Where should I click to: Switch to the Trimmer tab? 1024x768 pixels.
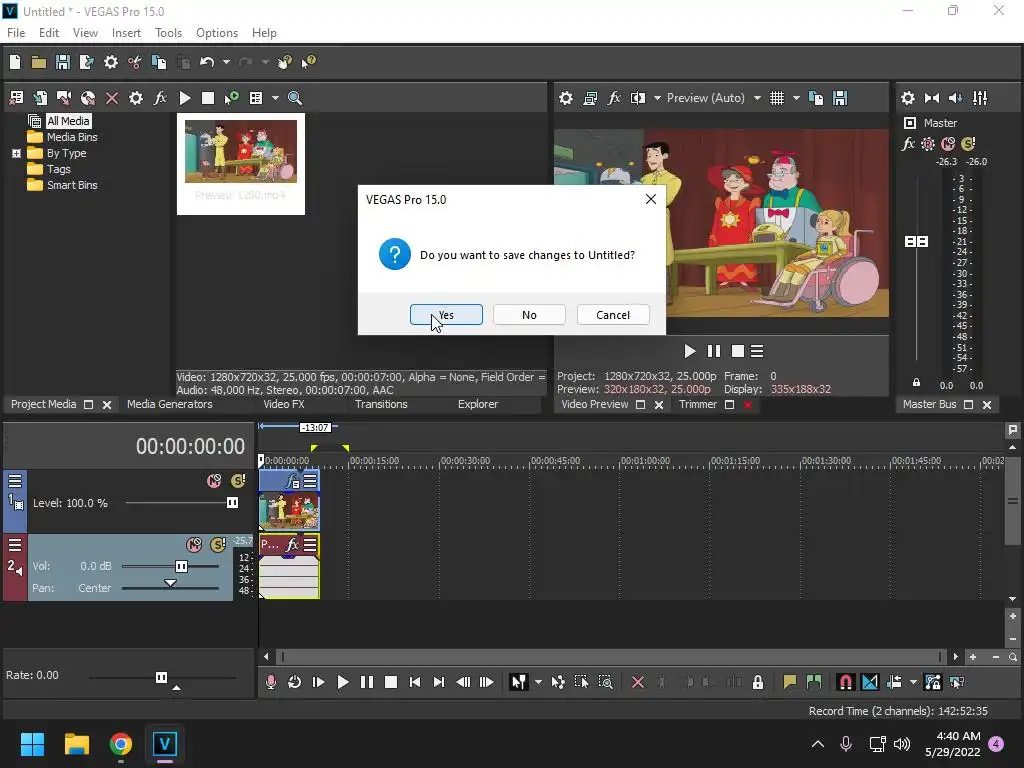pyautogui.click(x=697, y=404)
